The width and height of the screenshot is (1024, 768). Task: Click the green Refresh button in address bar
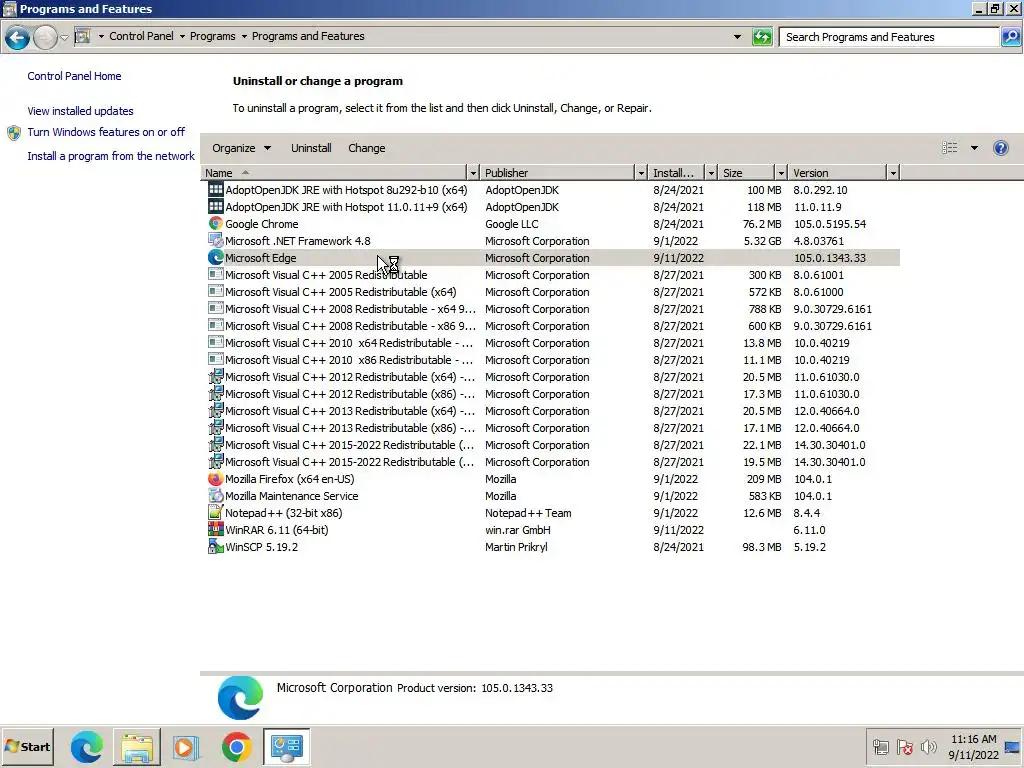761,37
